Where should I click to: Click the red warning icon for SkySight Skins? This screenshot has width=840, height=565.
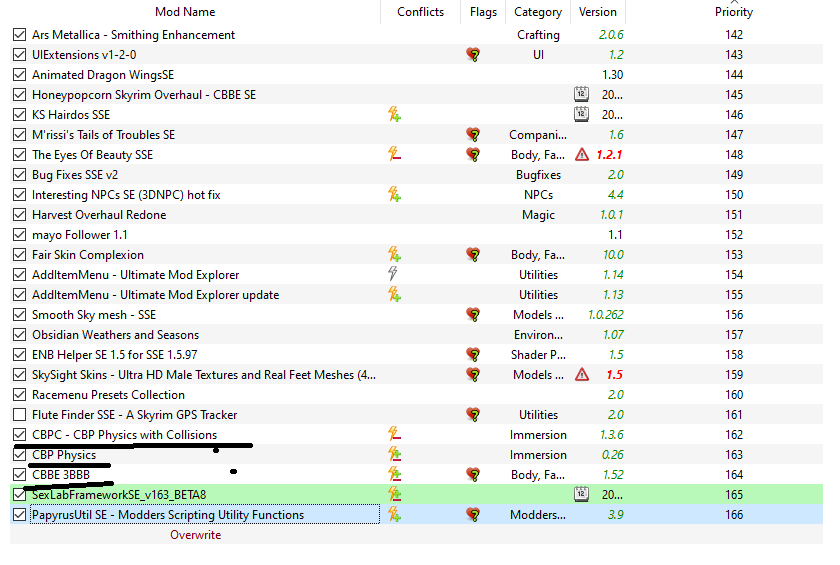(x=582, y=374)
